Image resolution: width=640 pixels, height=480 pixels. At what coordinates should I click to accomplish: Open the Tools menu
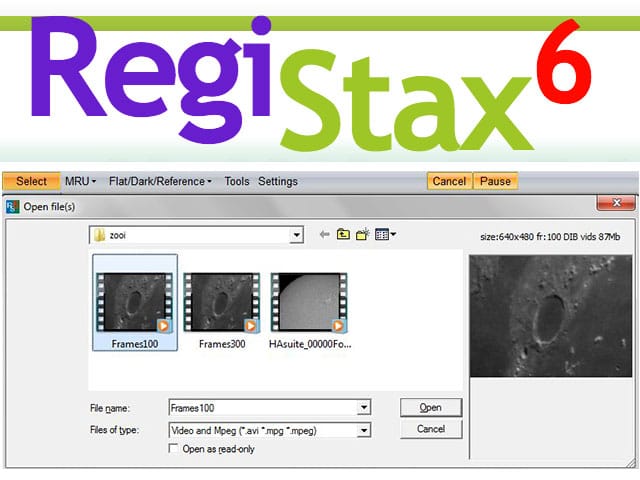237,181
